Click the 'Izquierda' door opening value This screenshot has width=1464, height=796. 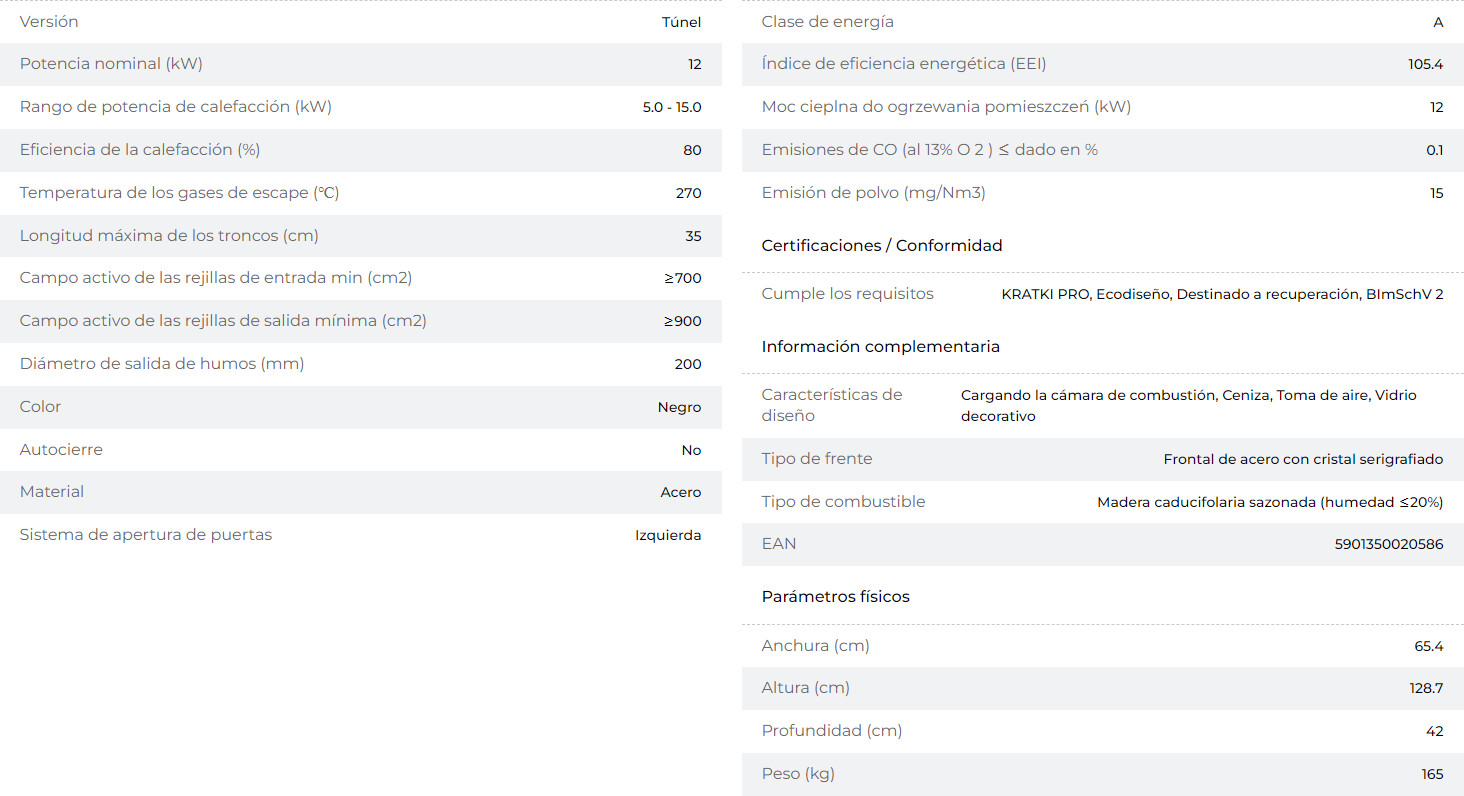668,535
